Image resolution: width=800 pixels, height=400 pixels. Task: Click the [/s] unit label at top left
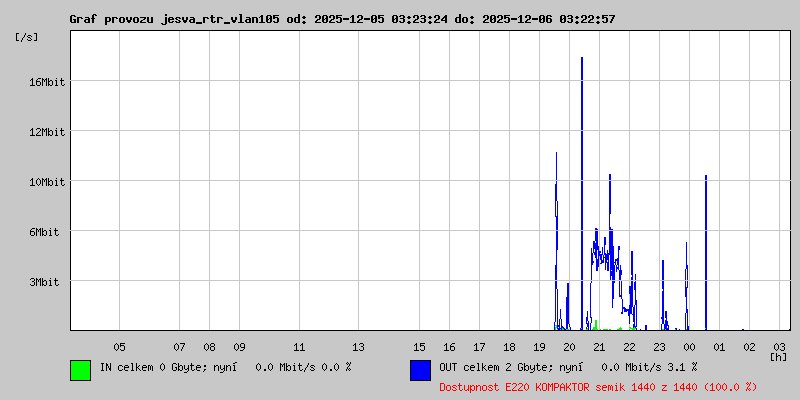coord(27,37)
